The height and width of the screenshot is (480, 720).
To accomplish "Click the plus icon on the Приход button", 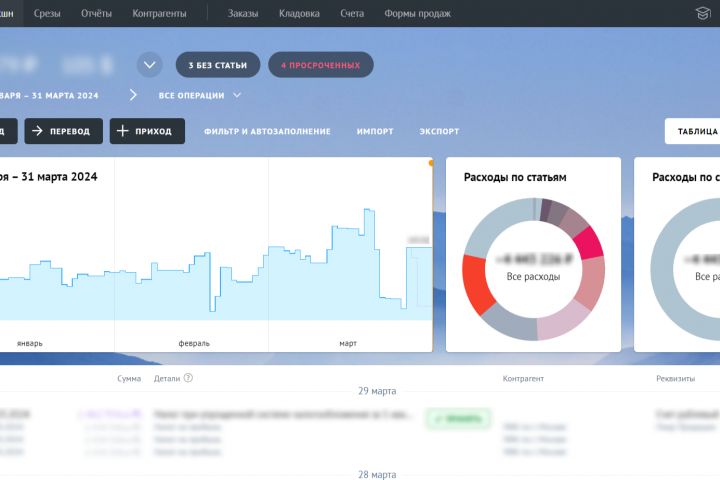I will 122,131.
